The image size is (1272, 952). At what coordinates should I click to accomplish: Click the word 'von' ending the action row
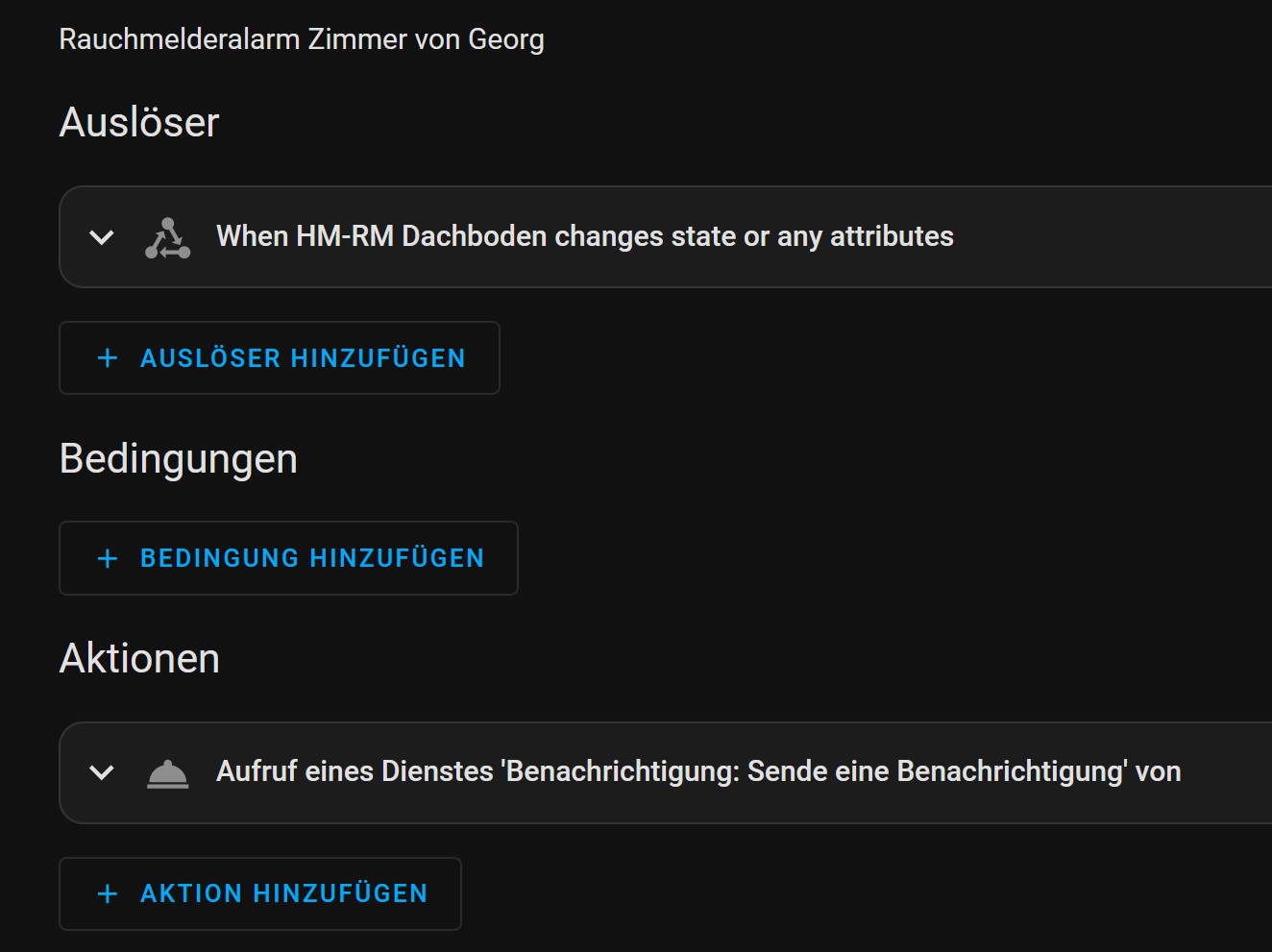[x=1158, y=772]
